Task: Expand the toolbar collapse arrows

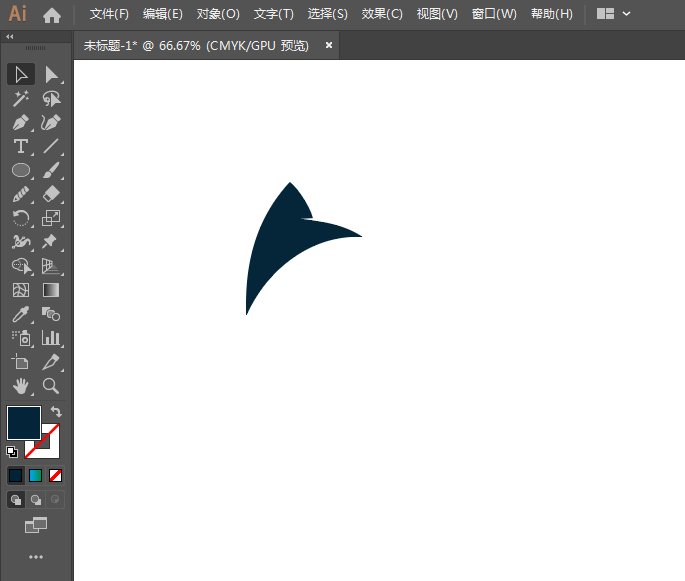Action: 10,36
